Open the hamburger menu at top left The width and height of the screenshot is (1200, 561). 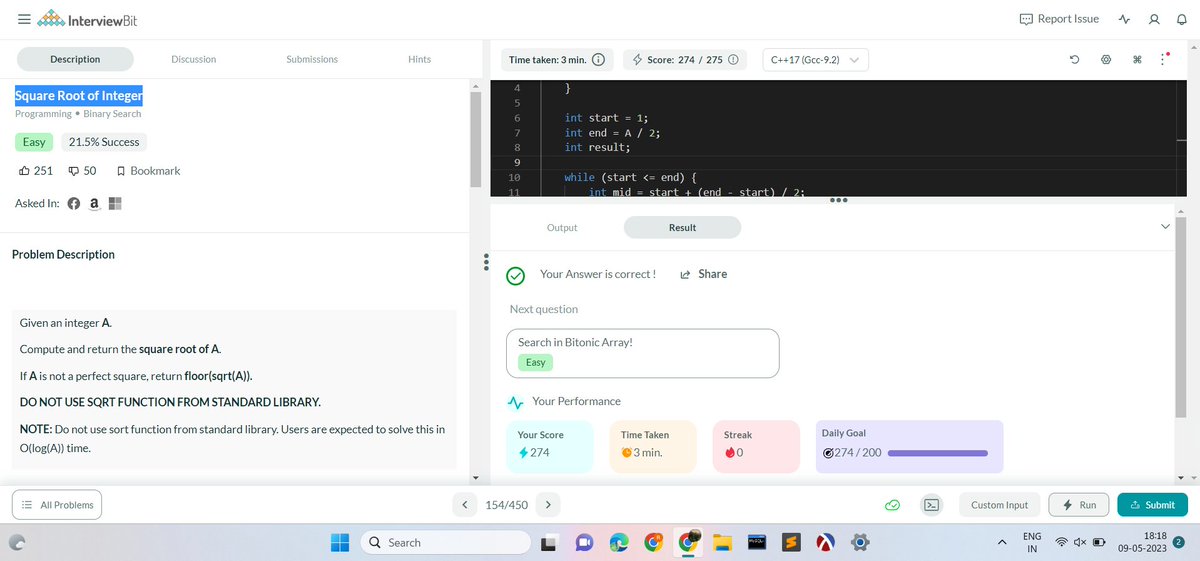[22, 20]
